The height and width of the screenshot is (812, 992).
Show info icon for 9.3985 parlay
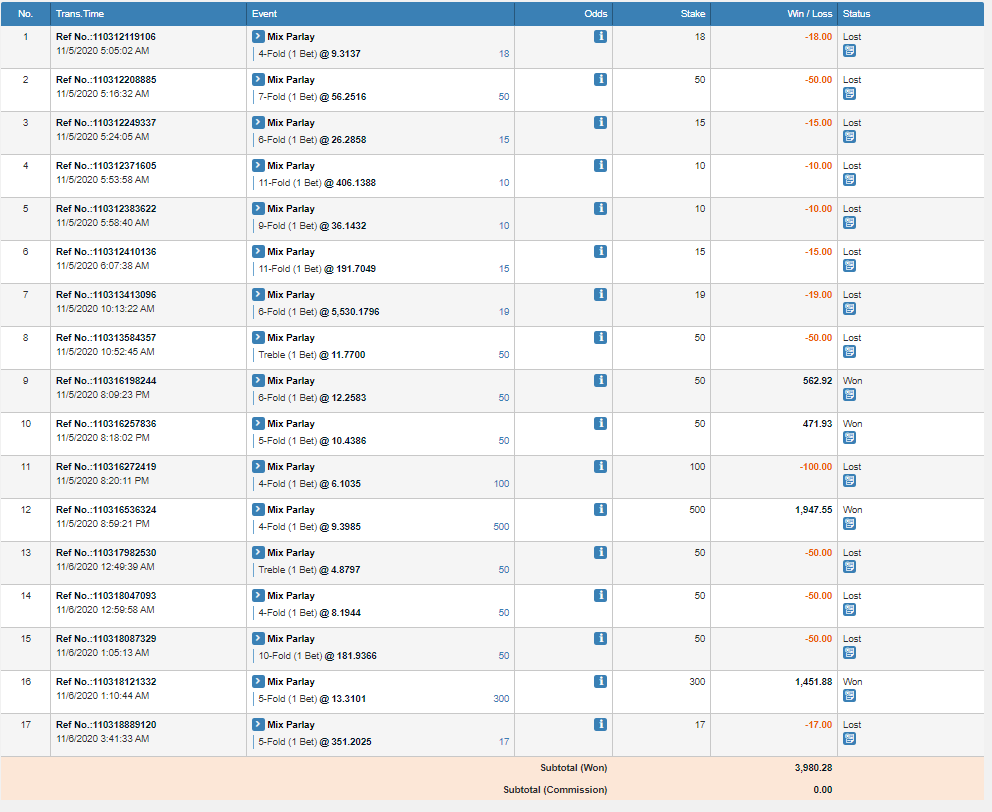pos(600,510)
